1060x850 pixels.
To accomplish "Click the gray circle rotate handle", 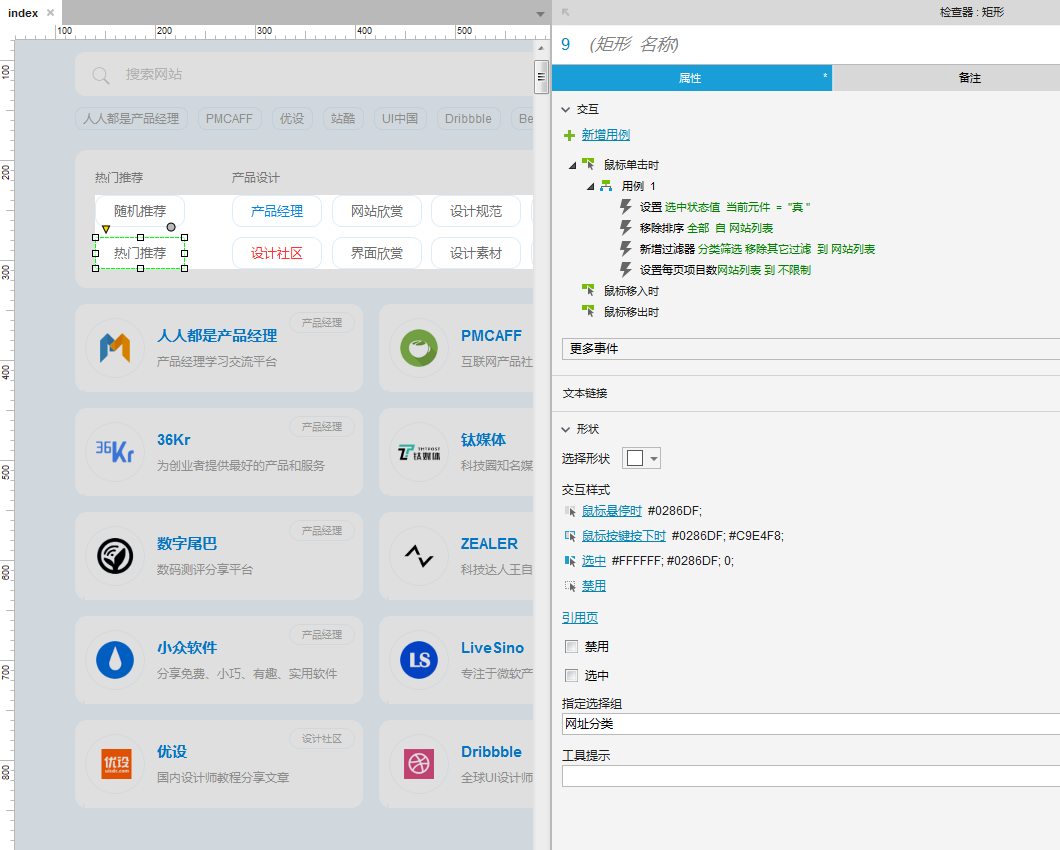I will pyautogui.click(x=171, y=227).
